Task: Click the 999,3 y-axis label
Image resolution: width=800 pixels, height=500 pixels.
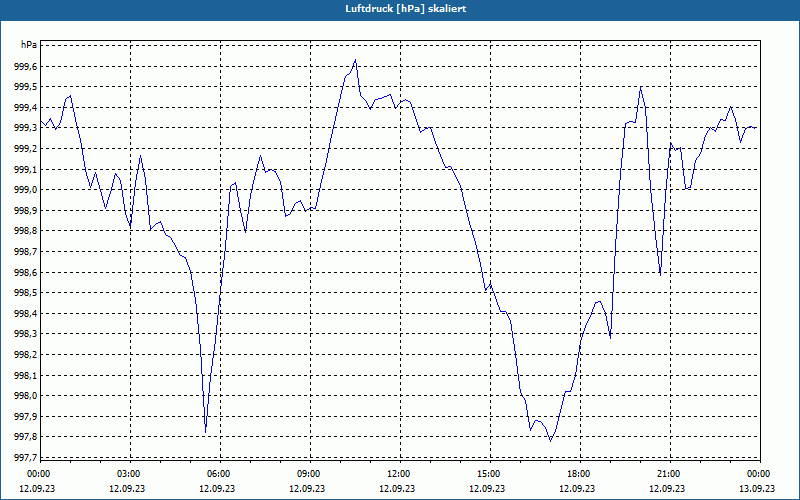Action: click(26, 128)
